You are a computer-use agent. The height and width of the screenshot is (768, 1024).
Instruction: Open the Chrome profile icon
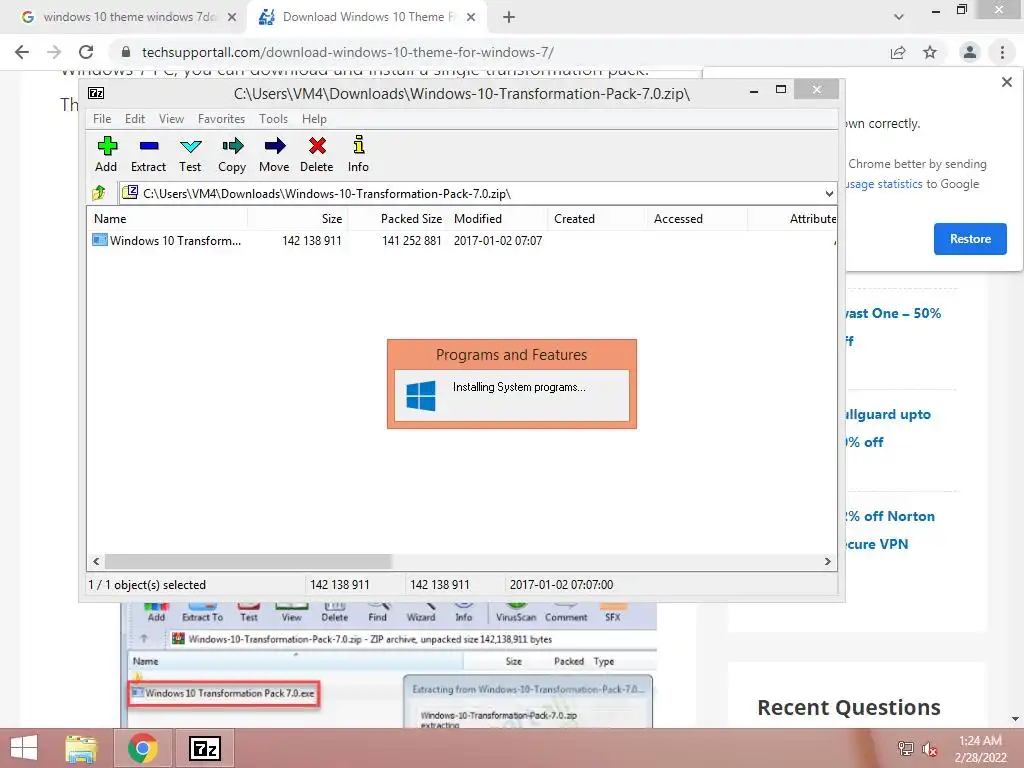(970, 52)
